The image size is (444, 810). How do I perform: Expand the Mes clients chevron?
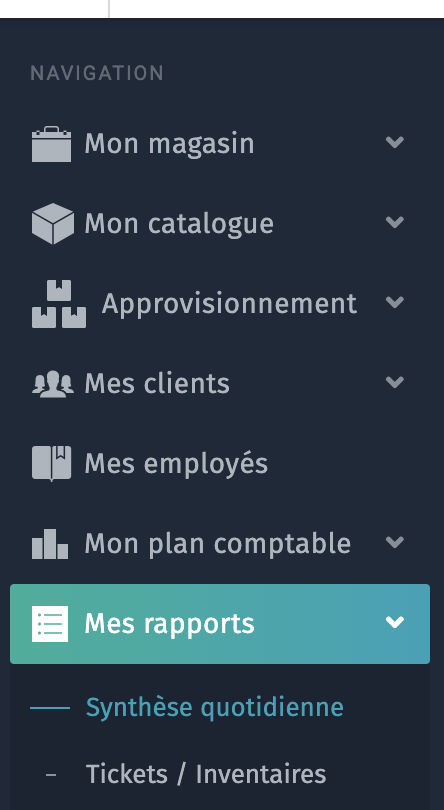click(x=394, y=382)
